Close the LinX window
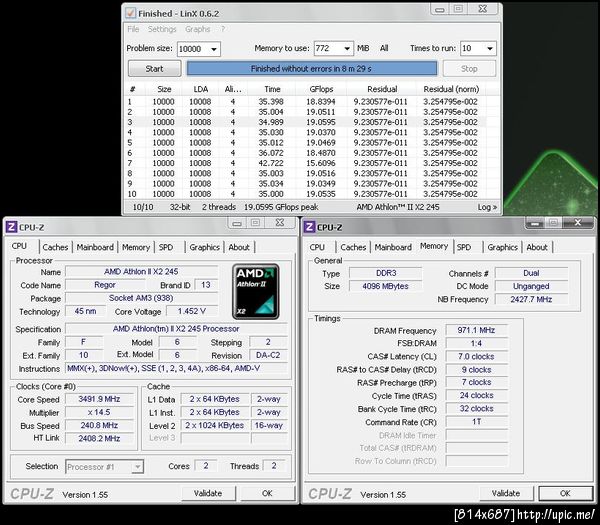 pos(483,9)
